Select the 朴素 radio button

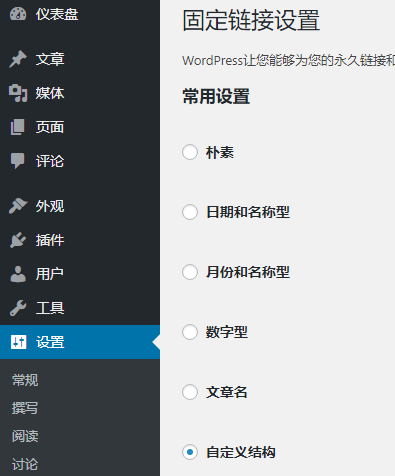(x=190, y=152)
